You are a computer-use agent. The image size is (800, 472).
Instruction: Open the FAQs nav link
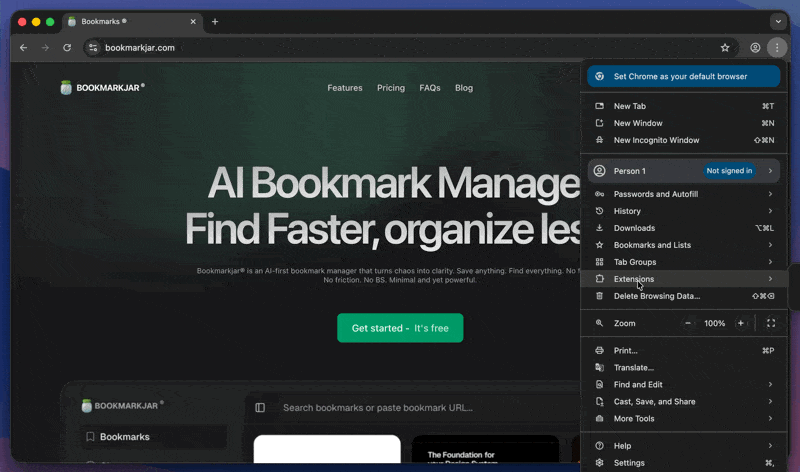(x=430, y=88)
